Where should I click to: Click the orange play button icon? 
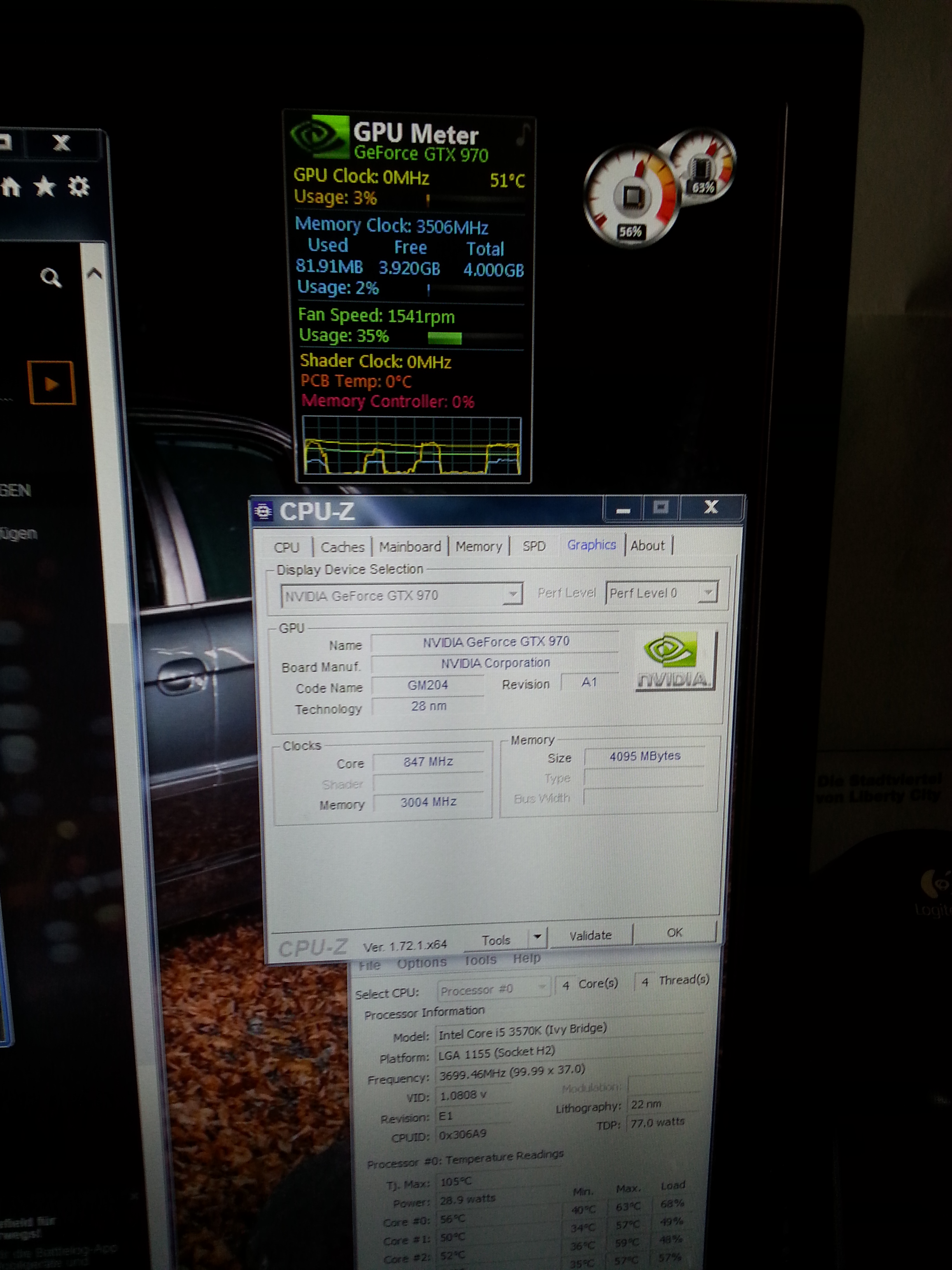tap(52, 383)
